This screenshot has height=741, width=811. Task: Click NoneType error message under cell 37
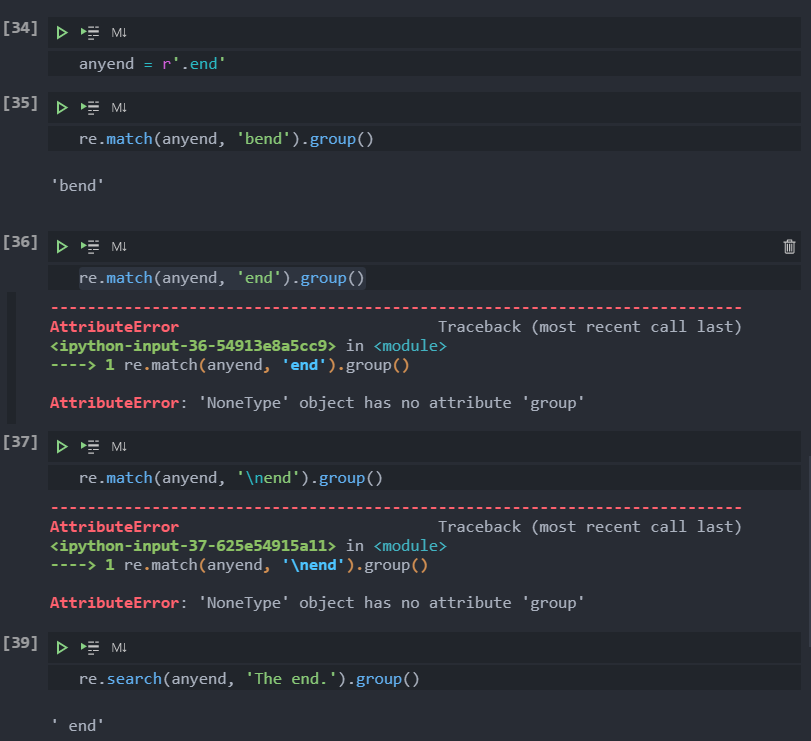tap(317, 603)
